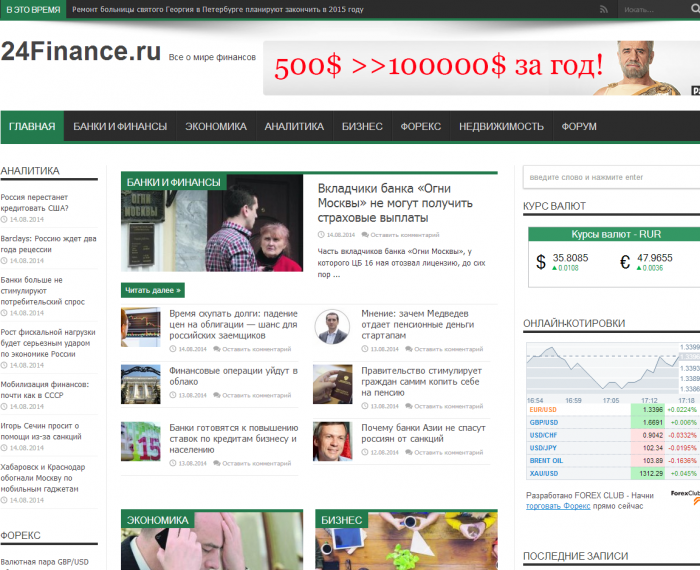Click БИЗНЕС category label on lower photo
The width and height of the screenshot is (700, 570).
(342, 520)
